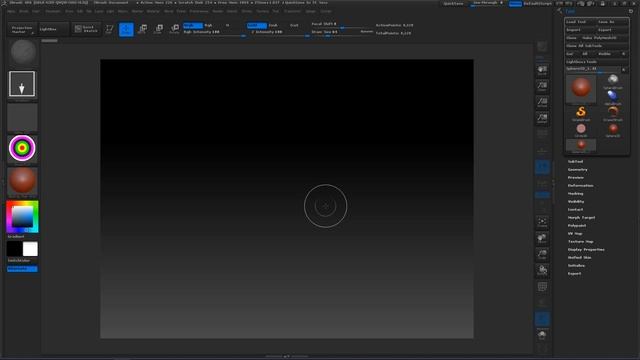Select the SphereBrush tool

pyautogui.click(x=613, y=81)
